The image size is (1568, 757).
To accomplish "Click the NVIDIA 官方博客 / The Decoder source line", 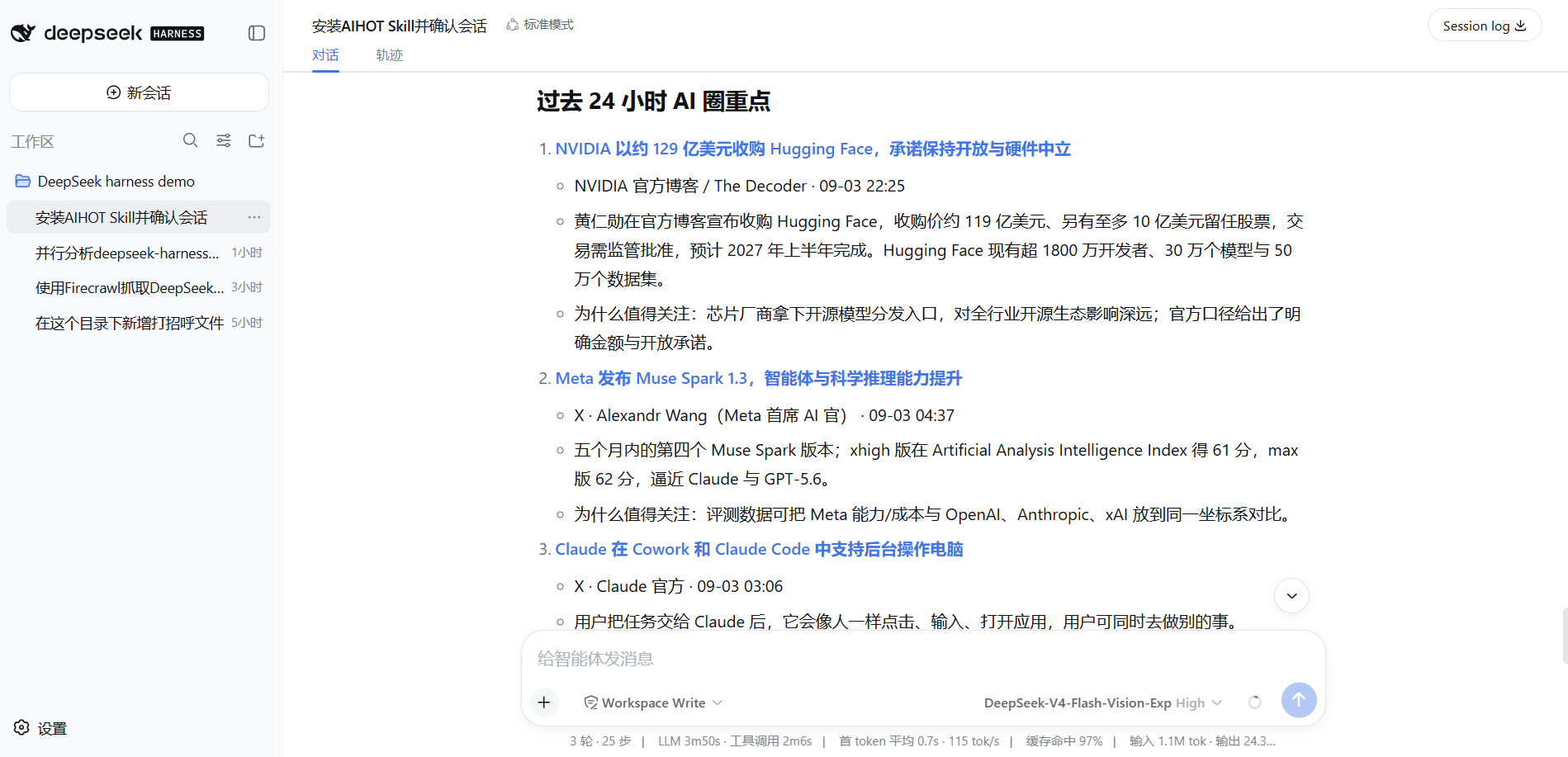I will 739,186.
